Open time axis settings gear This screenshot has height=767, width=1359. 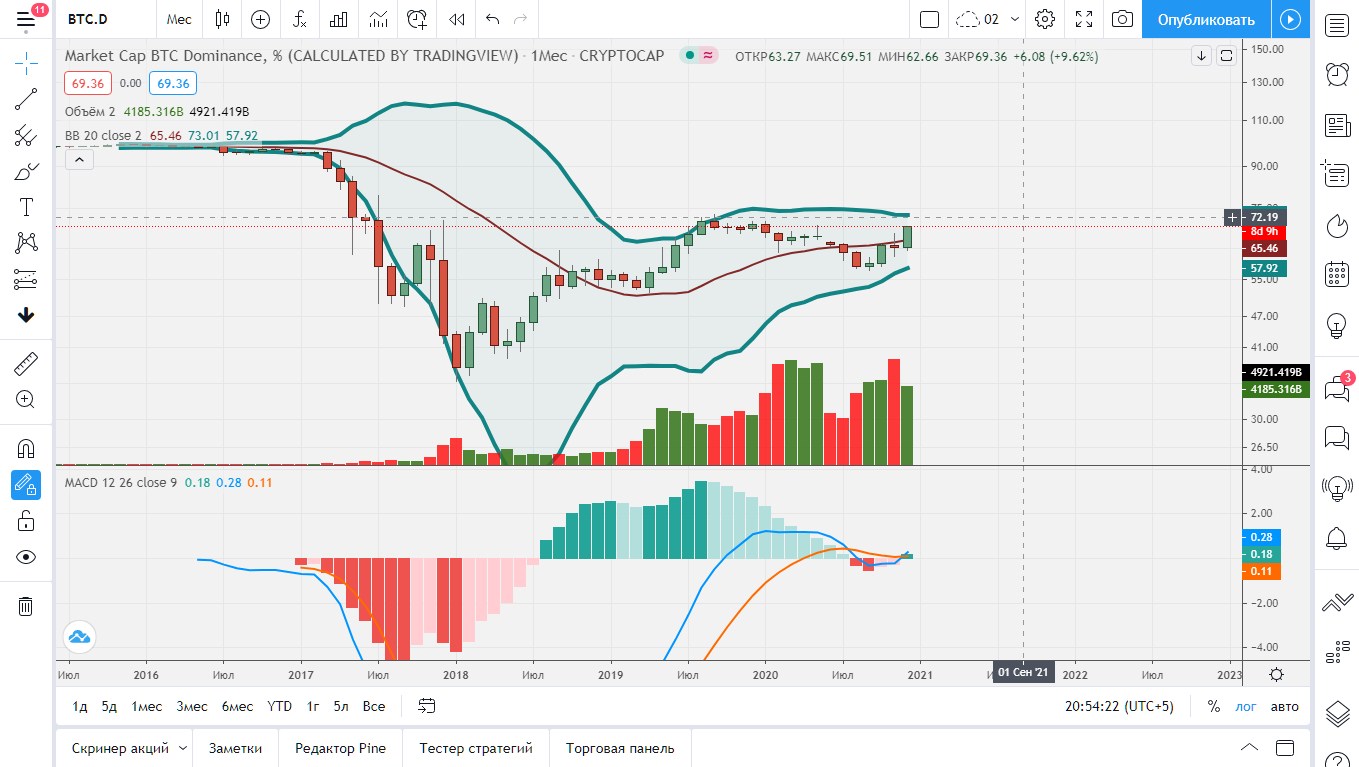point(1276,674)
